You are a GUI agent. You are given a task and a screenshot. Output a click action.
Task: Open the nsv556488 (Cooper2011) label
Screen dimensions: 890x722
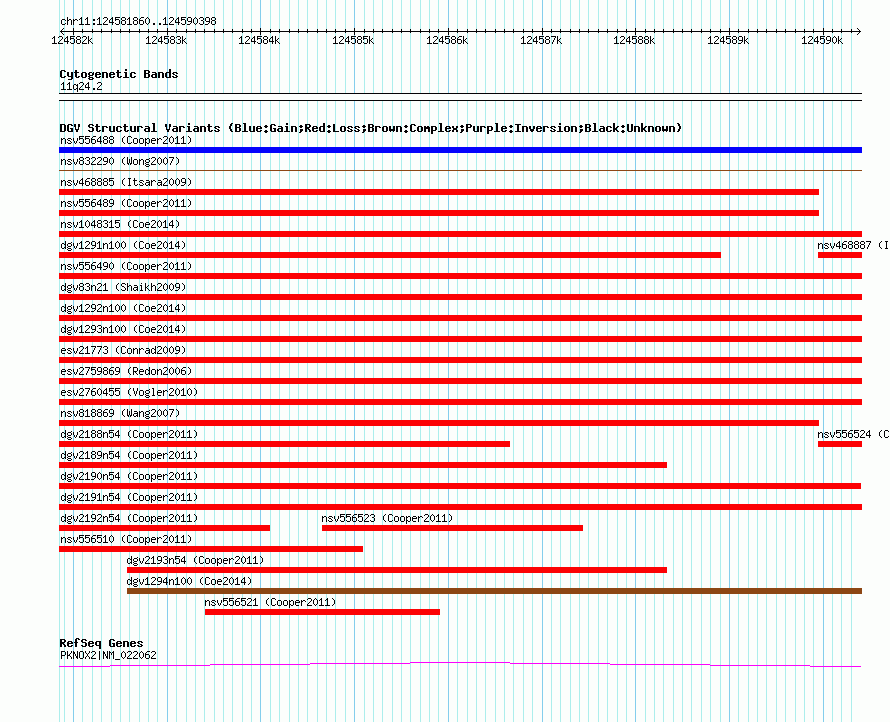[x=126, y=140]
